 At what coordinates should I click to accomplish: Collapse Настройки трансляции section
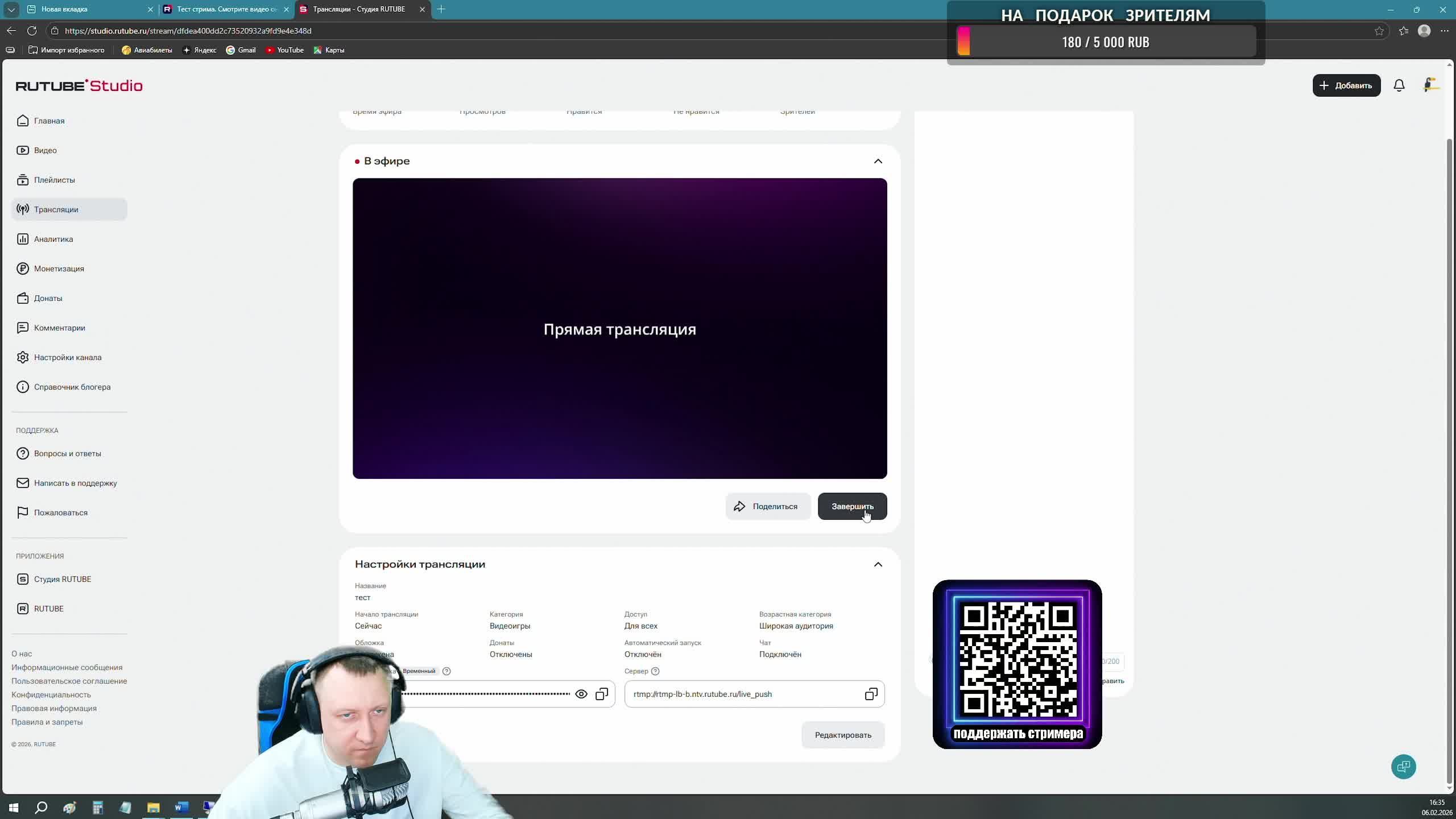click(878, 564)
